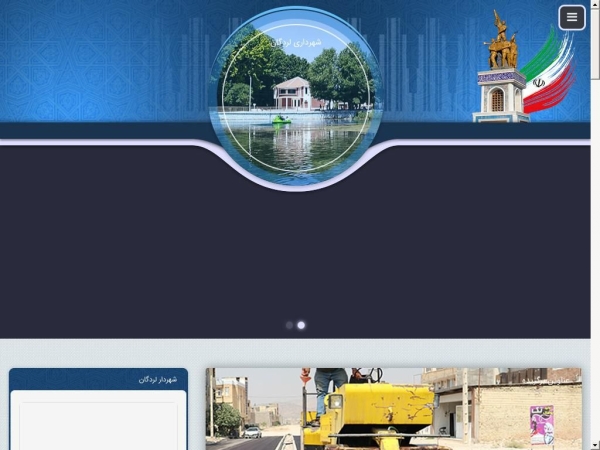600x450 pixels.
Task: Select the second slider pagination dot
Action: coord(301,325)
